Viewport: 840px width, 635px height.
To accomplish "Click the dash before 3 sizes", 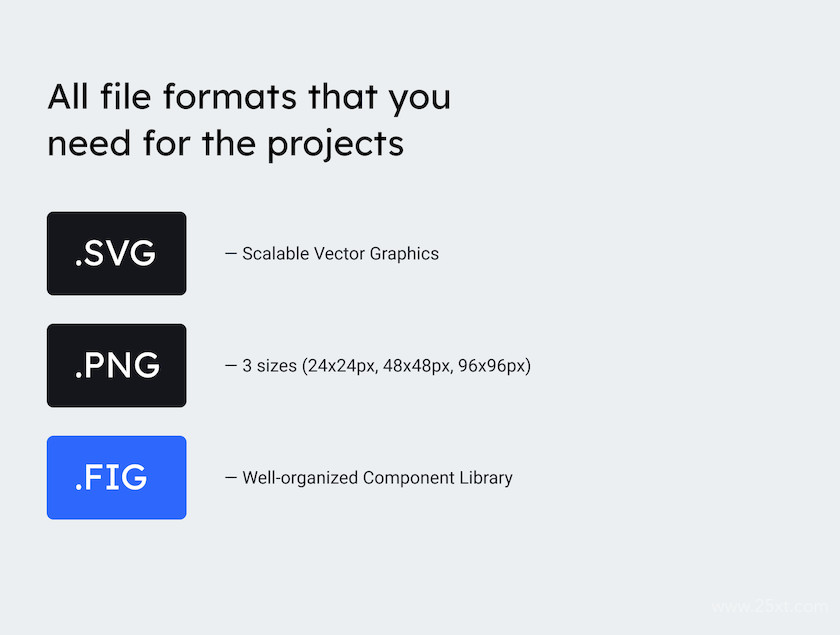I will click(x=231, y=365).
